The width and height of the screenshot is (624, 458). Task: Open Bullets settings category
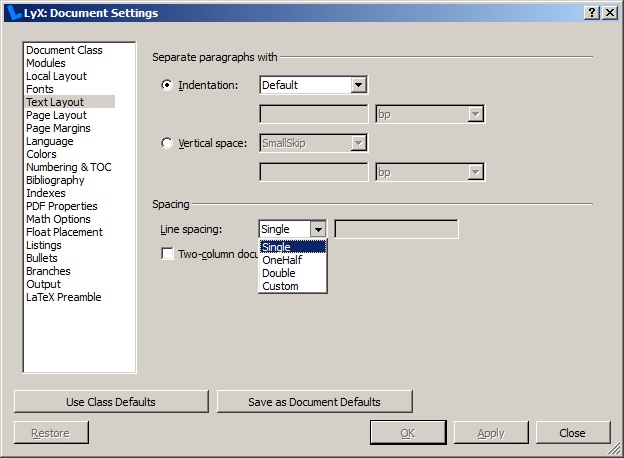point(42,258)
